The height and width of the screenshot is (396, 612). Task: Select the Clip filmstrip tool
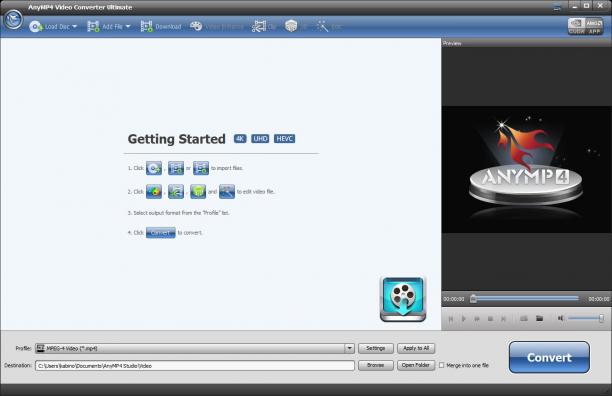(x=264, y=27)
